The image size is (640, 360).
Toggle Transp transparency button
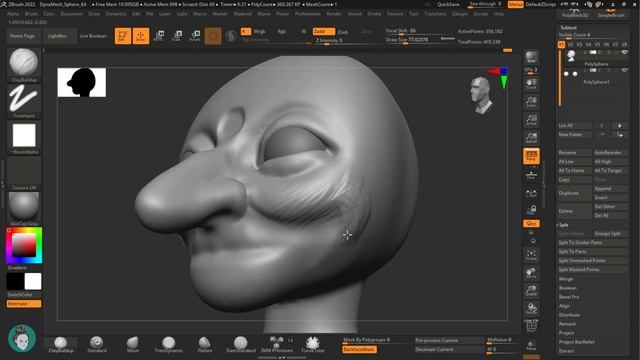(531, 345)
